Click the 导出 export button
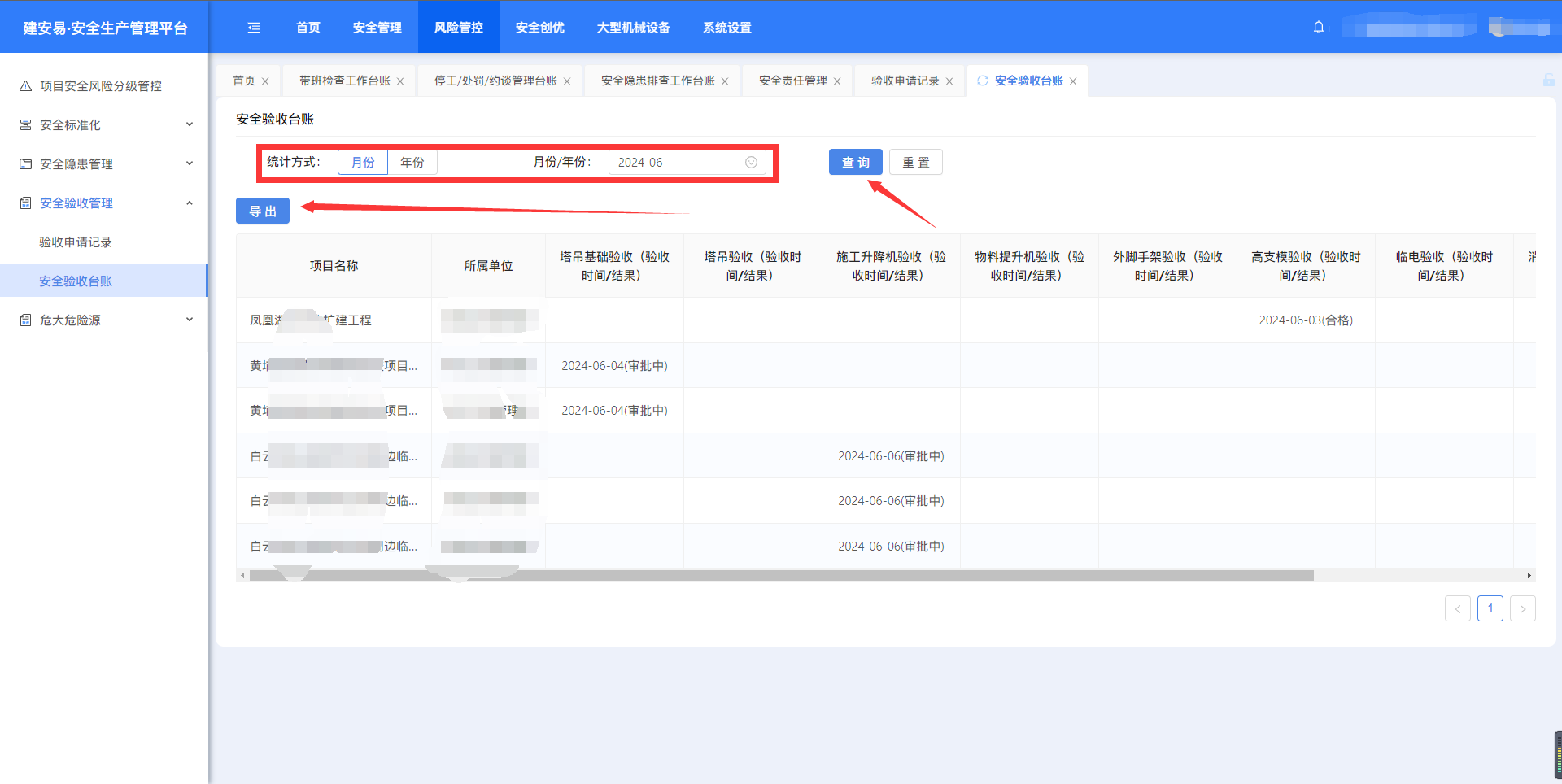Image resolution: width=1562 pixels, height=784 pixels. (263, 211)
